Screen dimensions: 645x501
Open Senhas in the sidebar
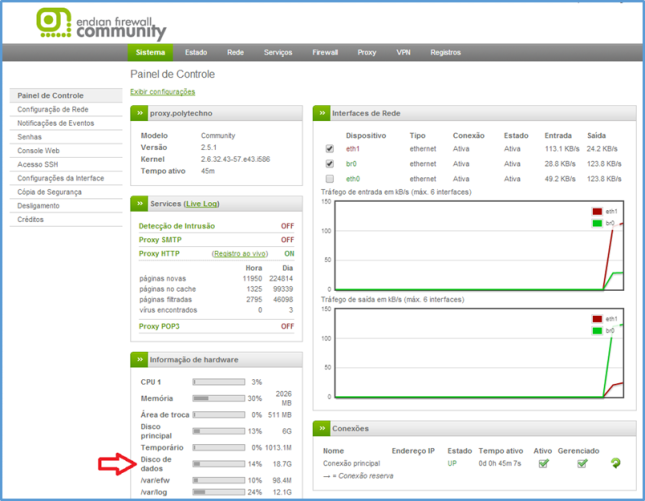click(66, 137)
